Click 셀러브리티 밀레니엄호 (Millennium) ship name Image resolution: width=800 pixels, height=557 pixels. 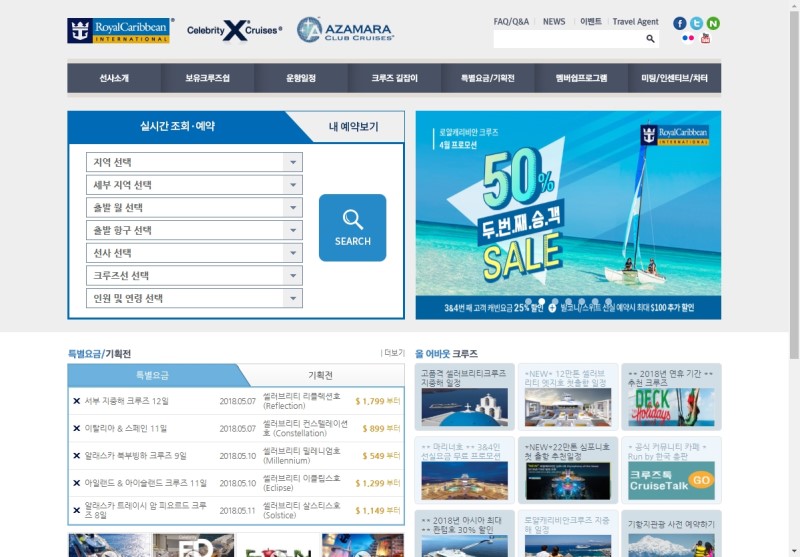tap(301, 455)
